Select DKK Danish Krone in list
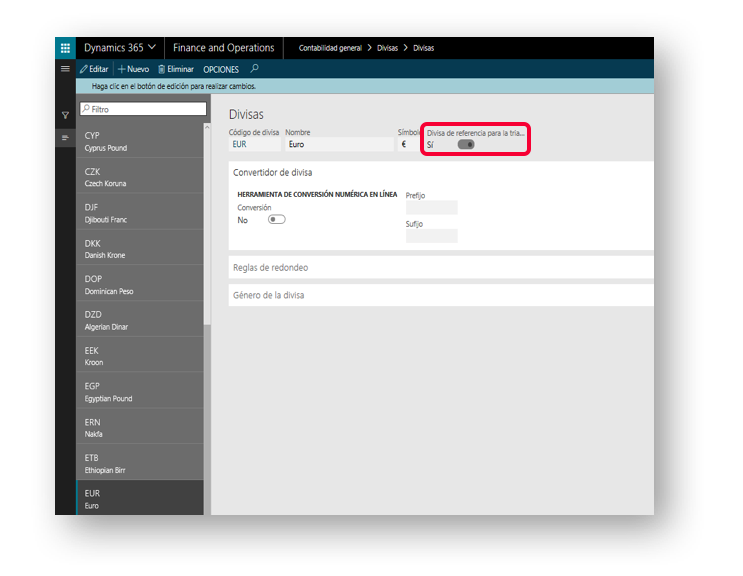743x576 pixels. tap(140, 249)
